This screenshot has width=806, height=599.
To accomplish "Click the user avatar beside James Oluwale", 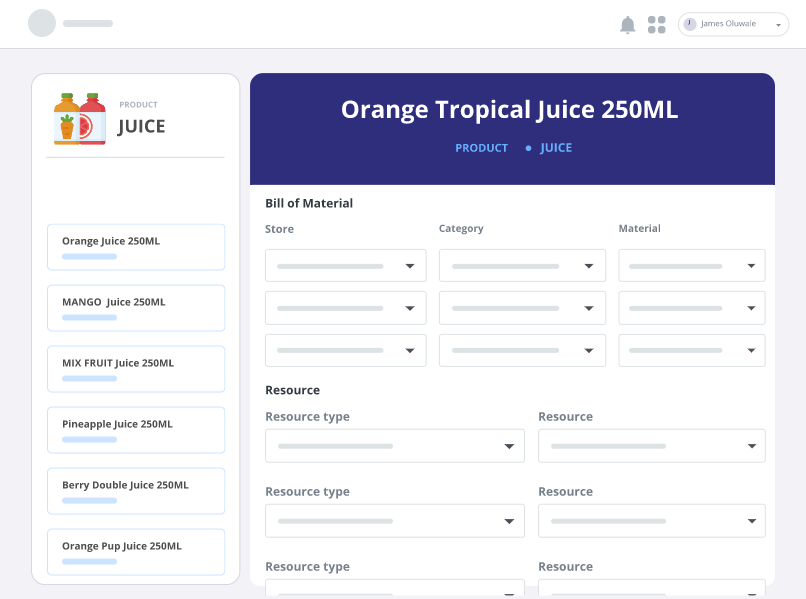I will [x=690, y=24].
